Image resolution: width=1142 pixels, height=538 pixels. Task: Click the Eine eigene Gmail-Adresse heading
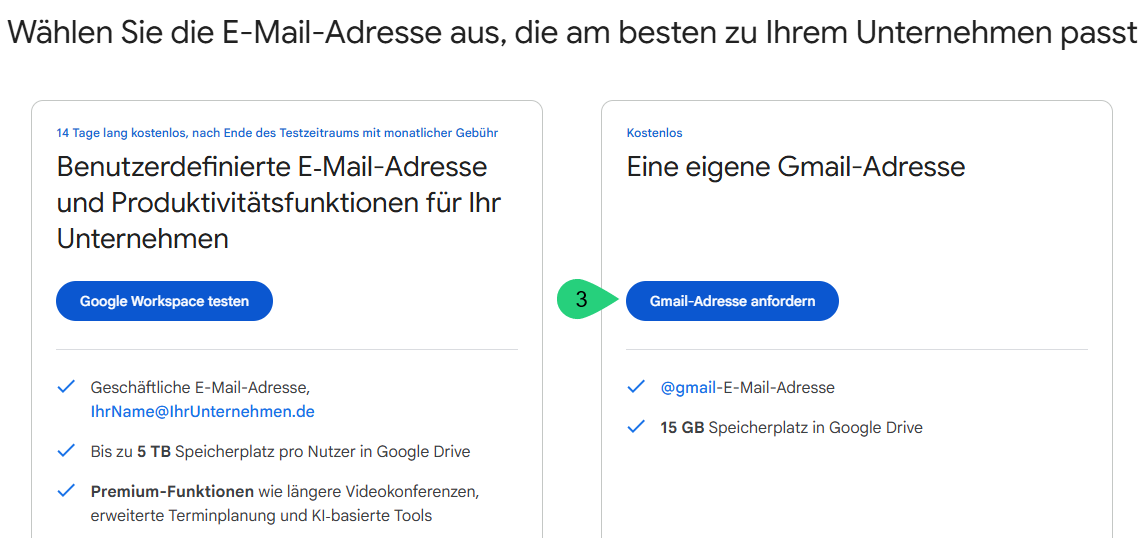click(795, 167)
